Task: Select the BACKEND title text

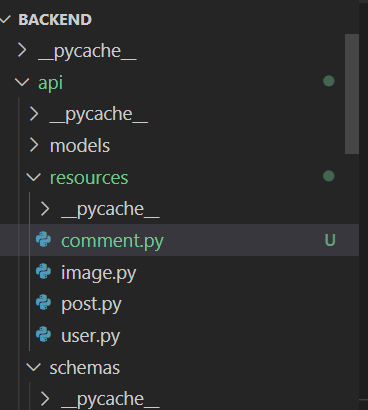Action: [55, 20]
